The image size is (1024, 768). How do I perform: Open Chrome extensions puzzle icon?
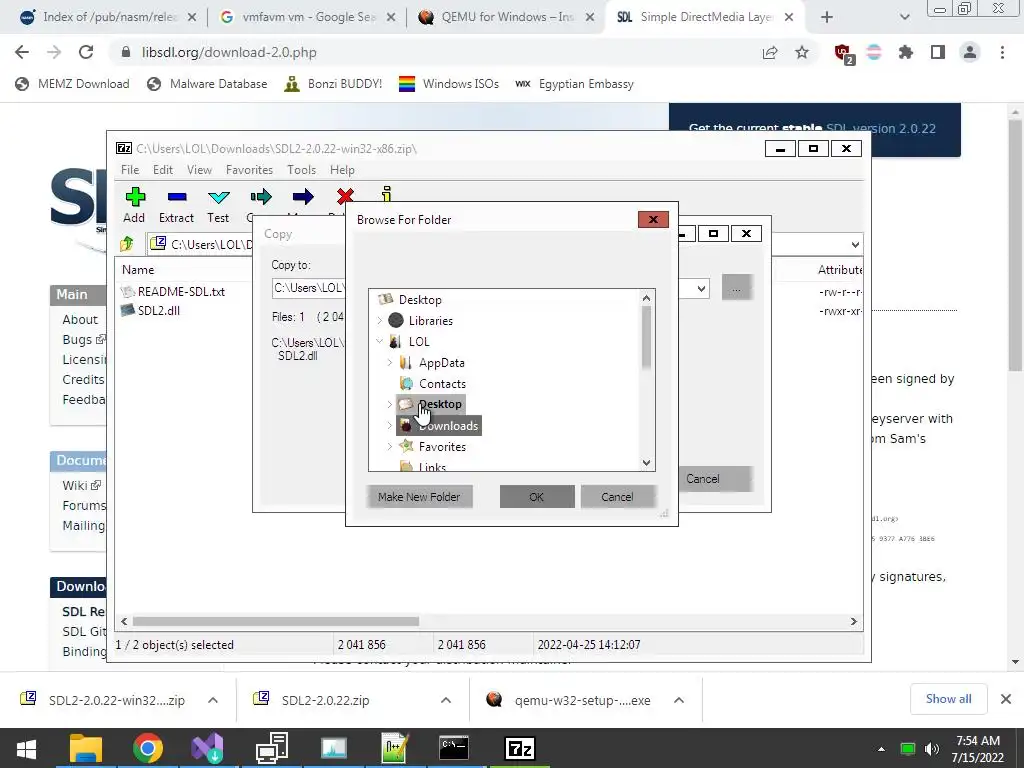(x=906, y=52)
